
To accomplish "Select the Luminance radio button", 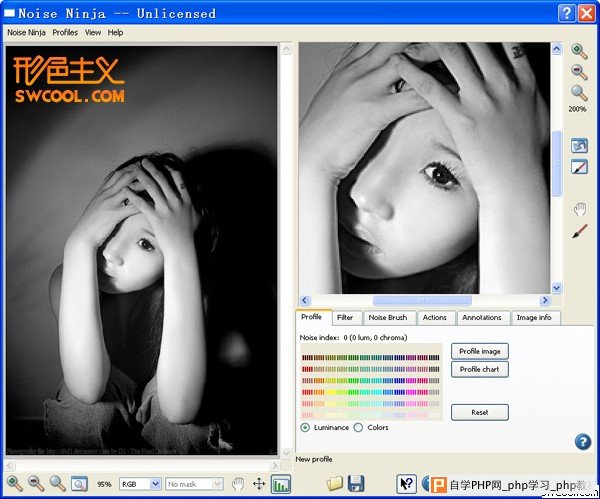I will coord(305,427).
